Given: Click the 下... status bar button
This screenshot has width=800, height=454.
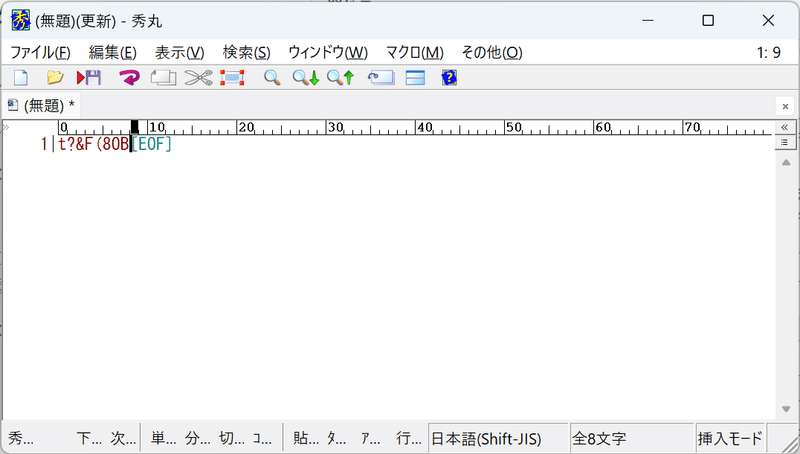Looking at the screenshot, I should pos(90,438).
